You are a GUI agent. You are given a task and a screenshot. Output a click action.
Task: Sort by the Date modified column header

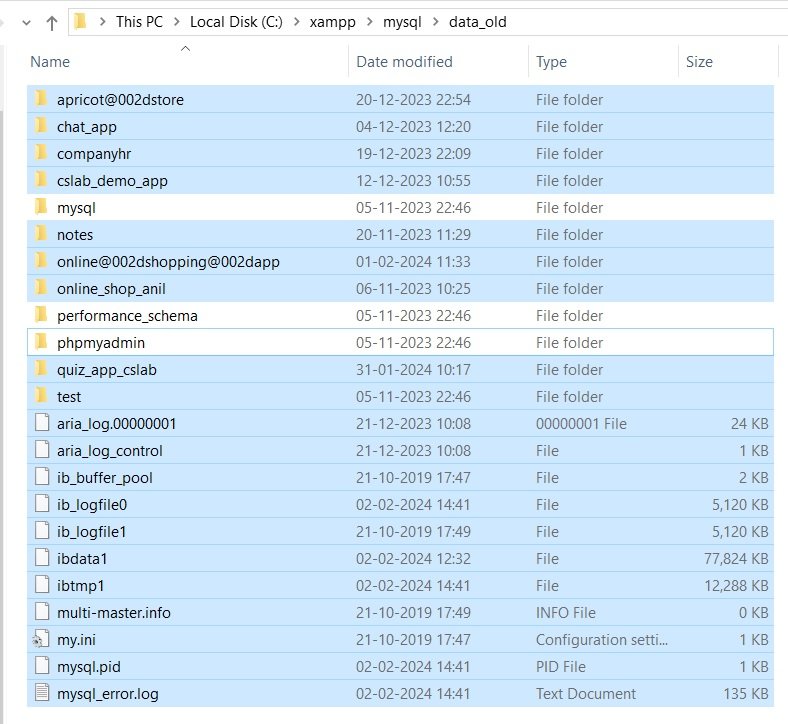pyautogui.click(x=404, y=62)
